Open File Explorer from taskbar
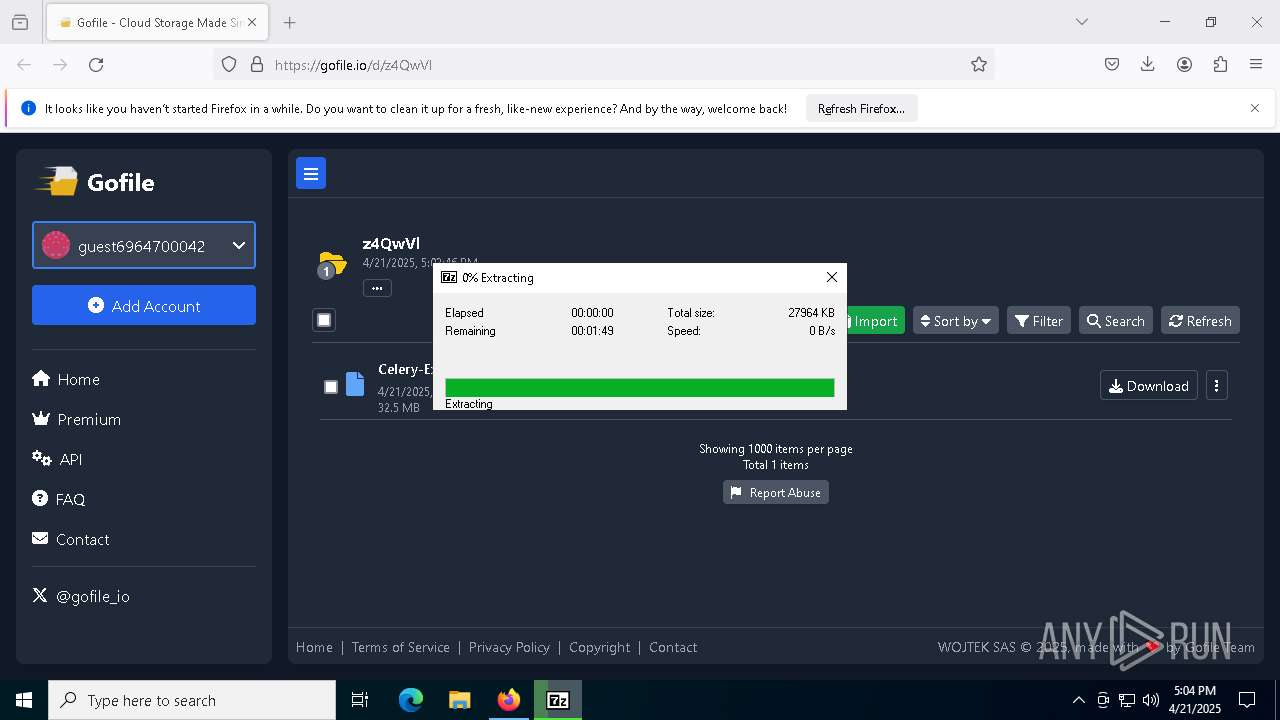 [x=460, y=700]
